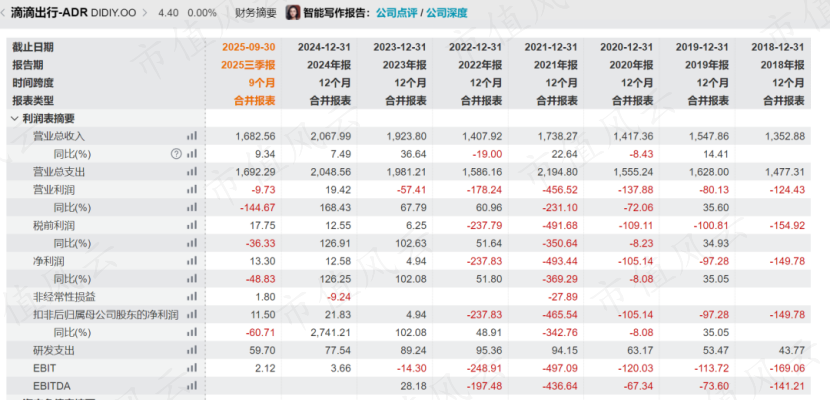830x400 pixels.
Task: Click AI assistant avatar icon
Action: point(294,13)
